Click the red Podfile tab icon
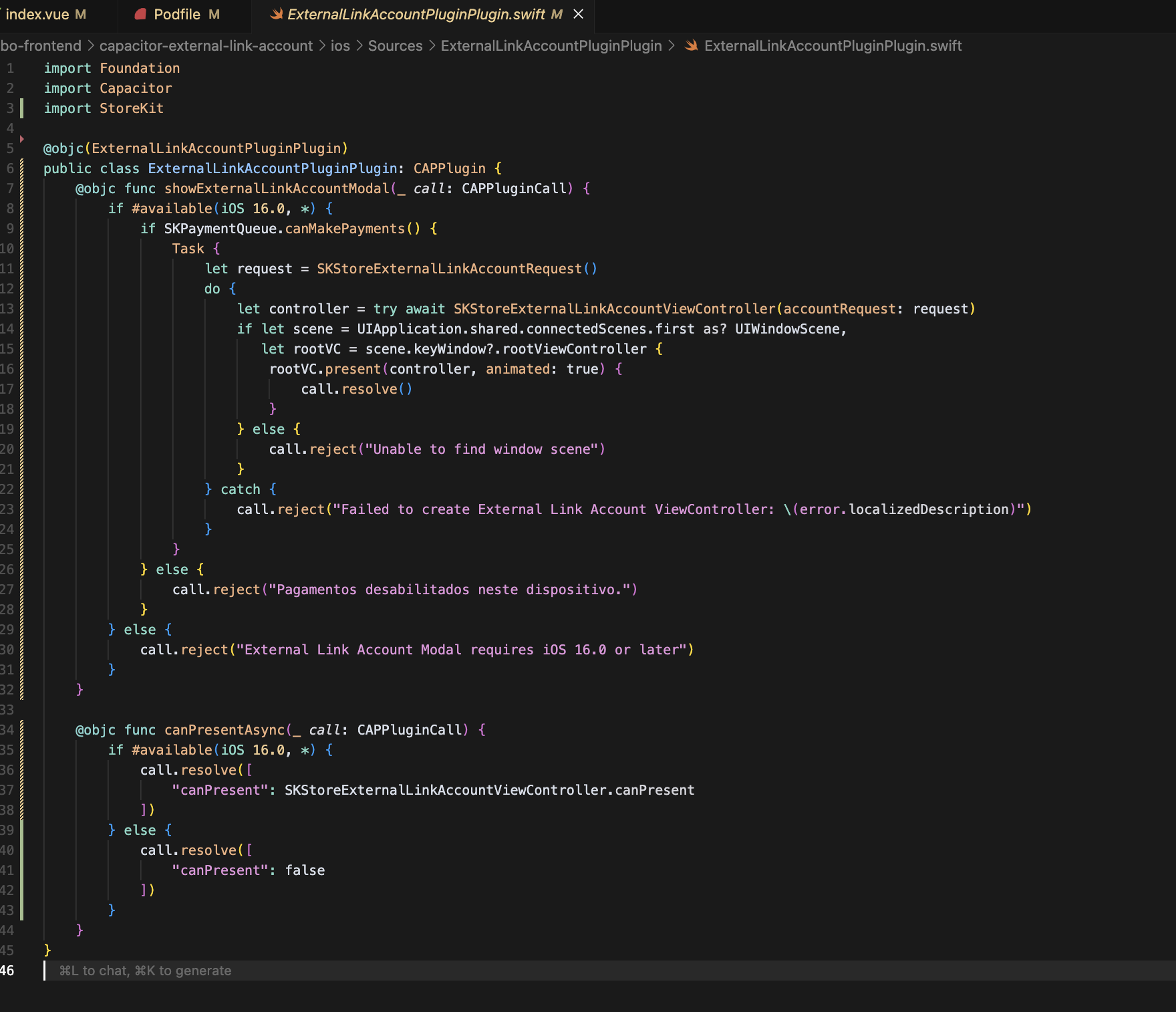The width and height of the screenshot is (1176, 1012). [140, 14]
